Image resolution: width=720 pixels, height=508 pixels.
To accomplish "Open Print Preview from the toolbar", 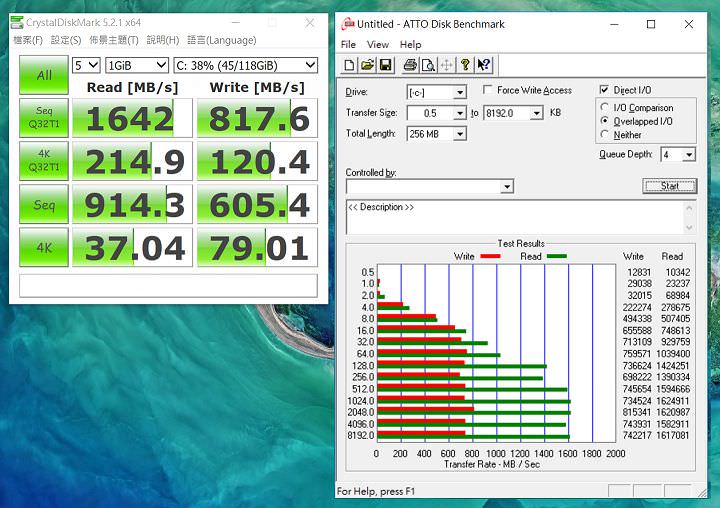I will click(428, 65).
